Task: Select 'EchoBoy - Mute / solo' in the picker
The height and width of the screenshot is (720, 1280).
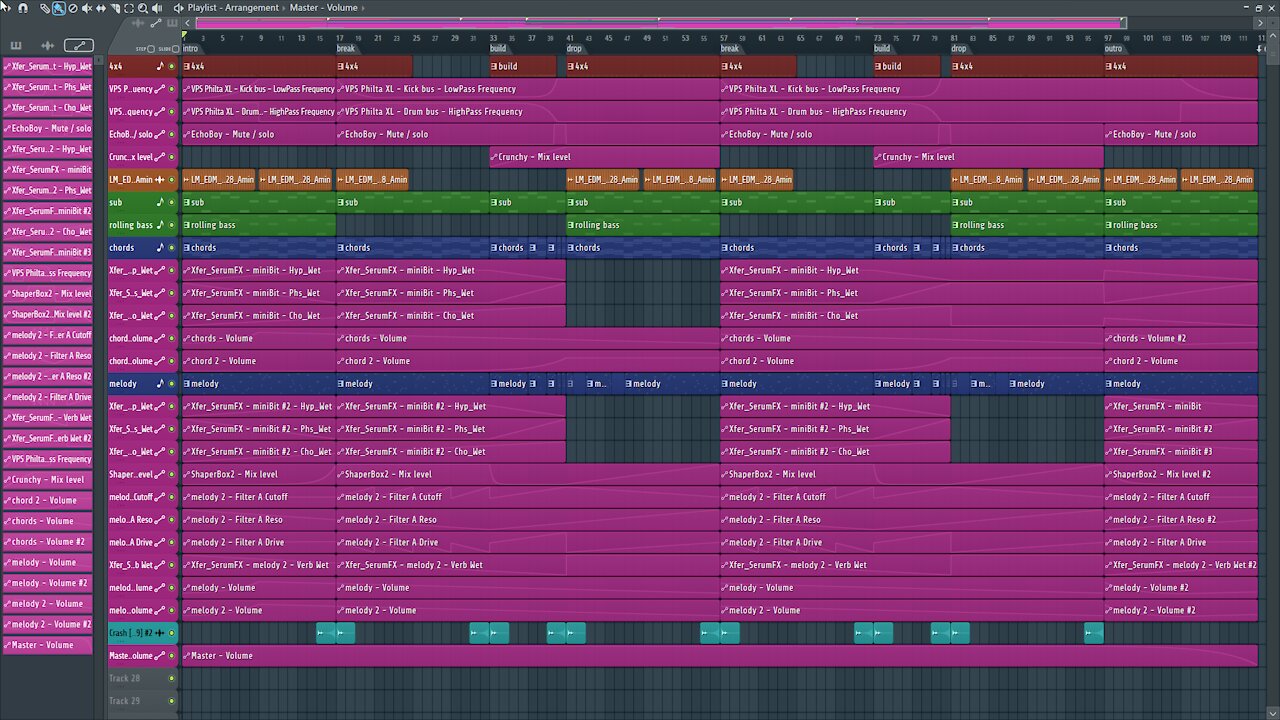Action: 48,128
